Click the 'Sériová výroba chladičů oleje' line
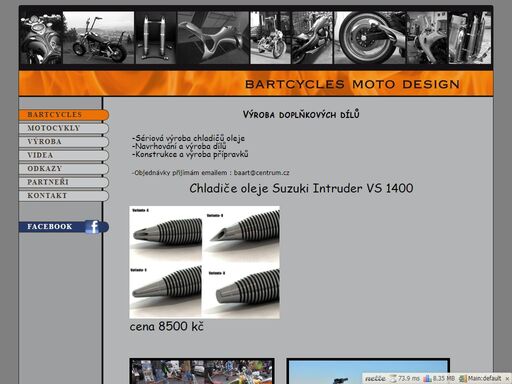 pyautogui.click(x=188, y=138)
